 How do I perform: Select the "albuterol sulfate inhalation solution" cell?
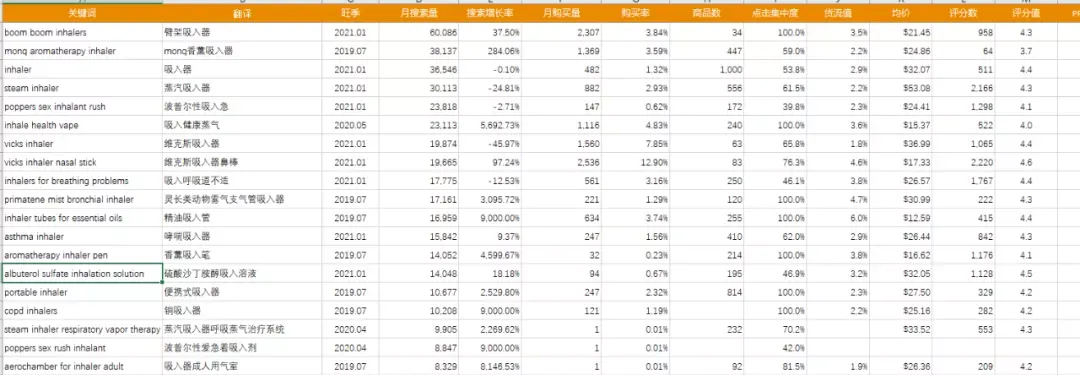(81, 274)
